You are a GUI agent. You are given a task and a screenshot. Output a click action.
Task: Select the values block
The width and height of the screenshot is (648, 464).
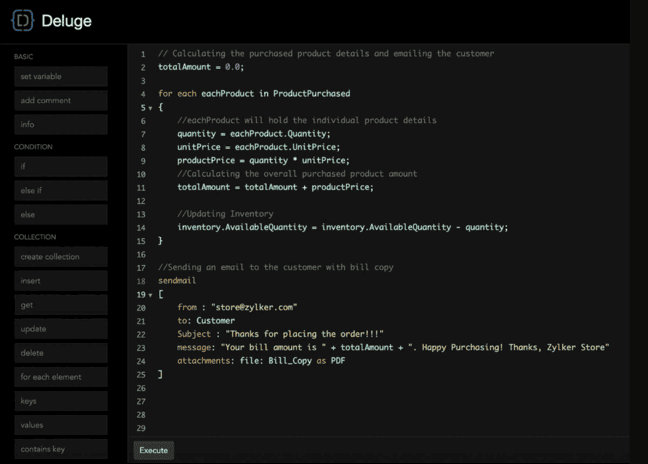point(61,425)
